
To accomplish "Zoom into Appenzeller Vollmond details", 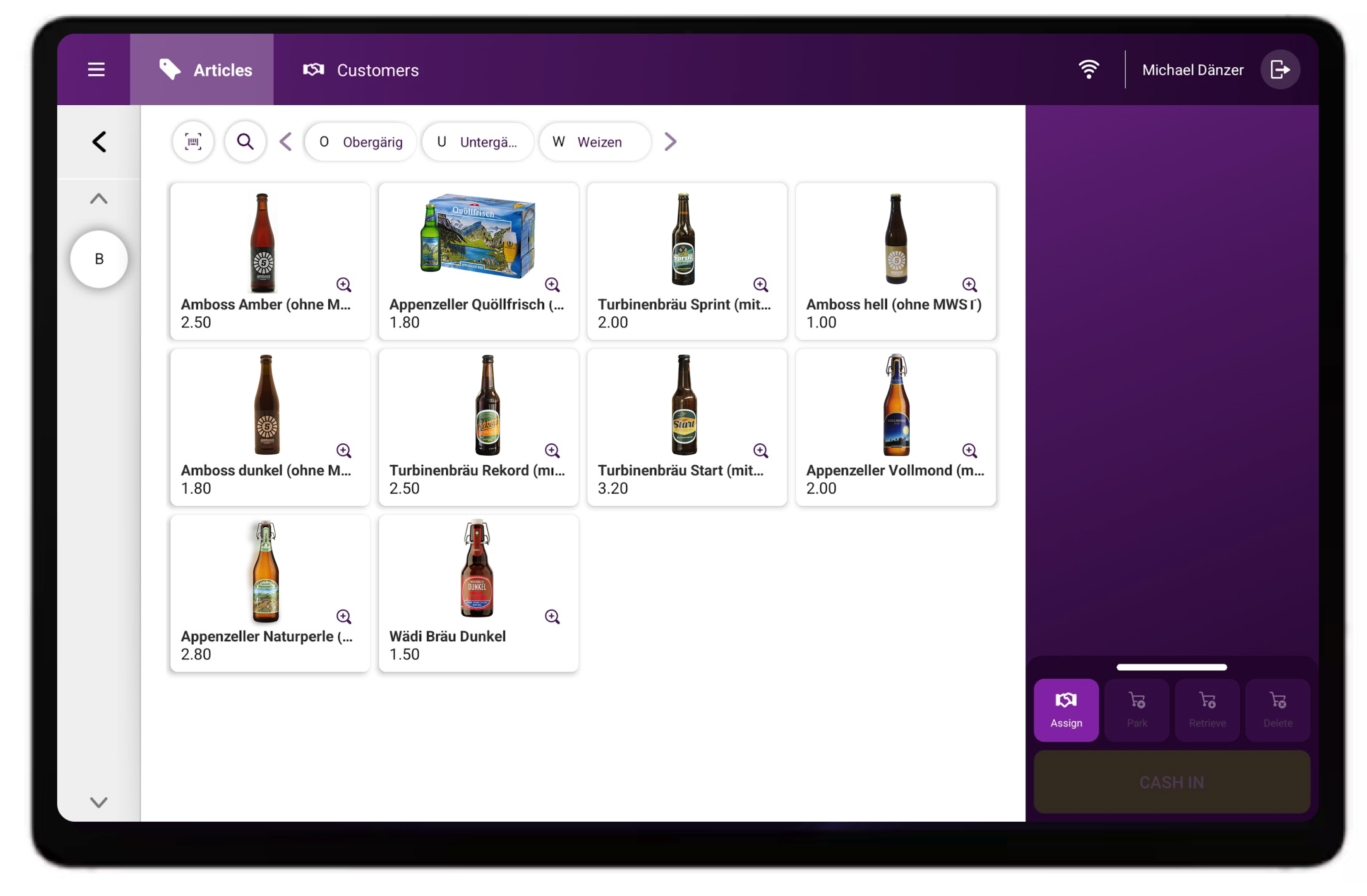I will point(969,451).
